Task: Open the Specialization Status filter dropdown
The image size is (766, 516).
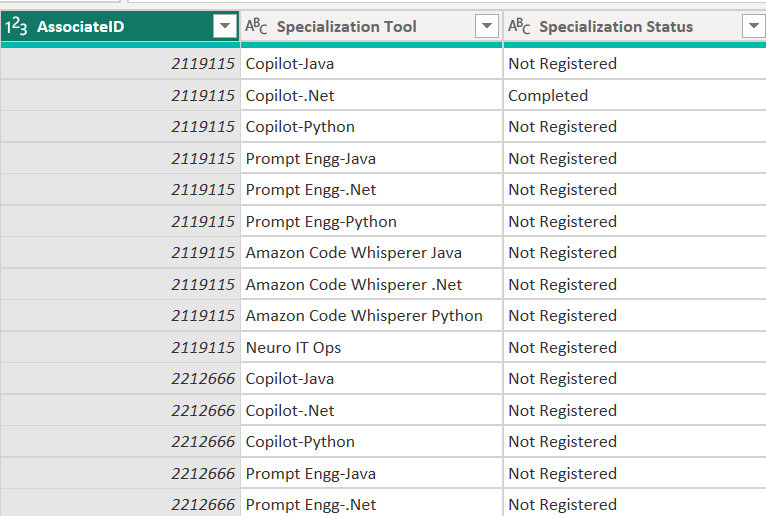Action: point(754,26)
